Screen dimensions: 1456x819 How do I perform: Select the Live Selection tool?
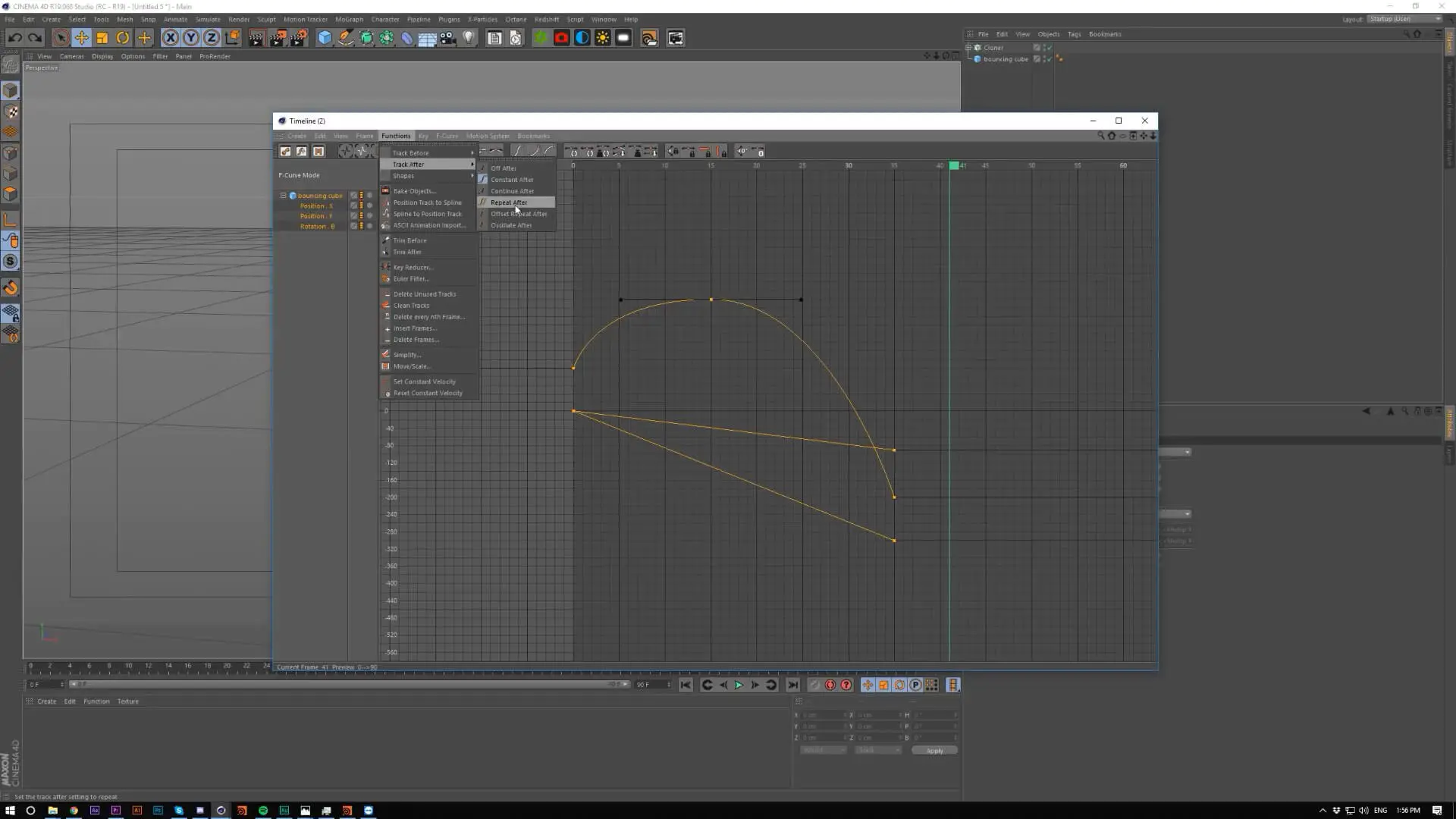click(61, 38)
